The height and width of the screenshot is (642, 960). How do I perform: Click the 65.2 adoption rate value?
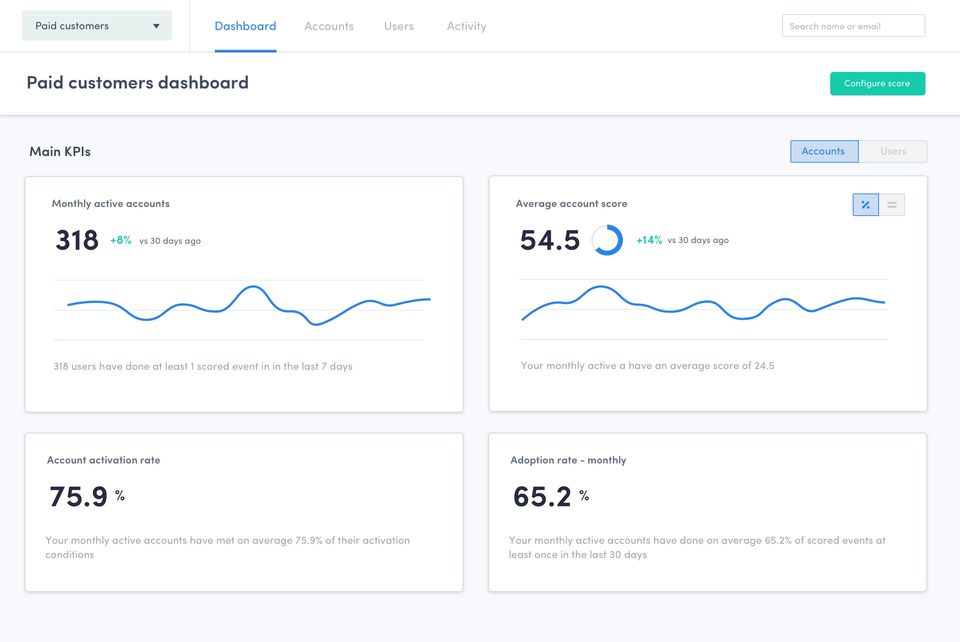click(x=542, y=496)
